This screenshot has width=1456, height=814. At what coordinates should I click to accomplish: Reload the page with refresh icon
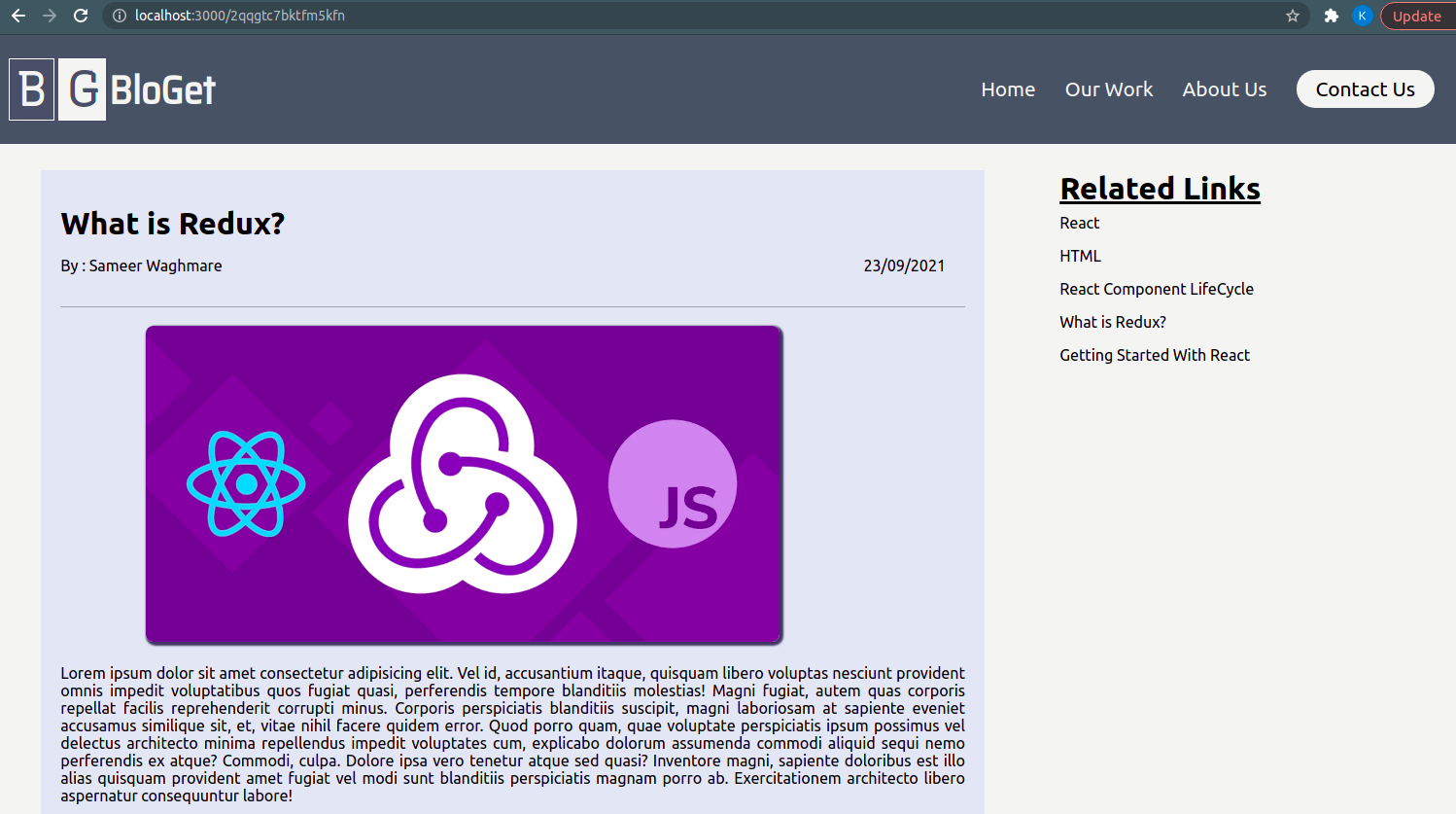coord(81,16)
